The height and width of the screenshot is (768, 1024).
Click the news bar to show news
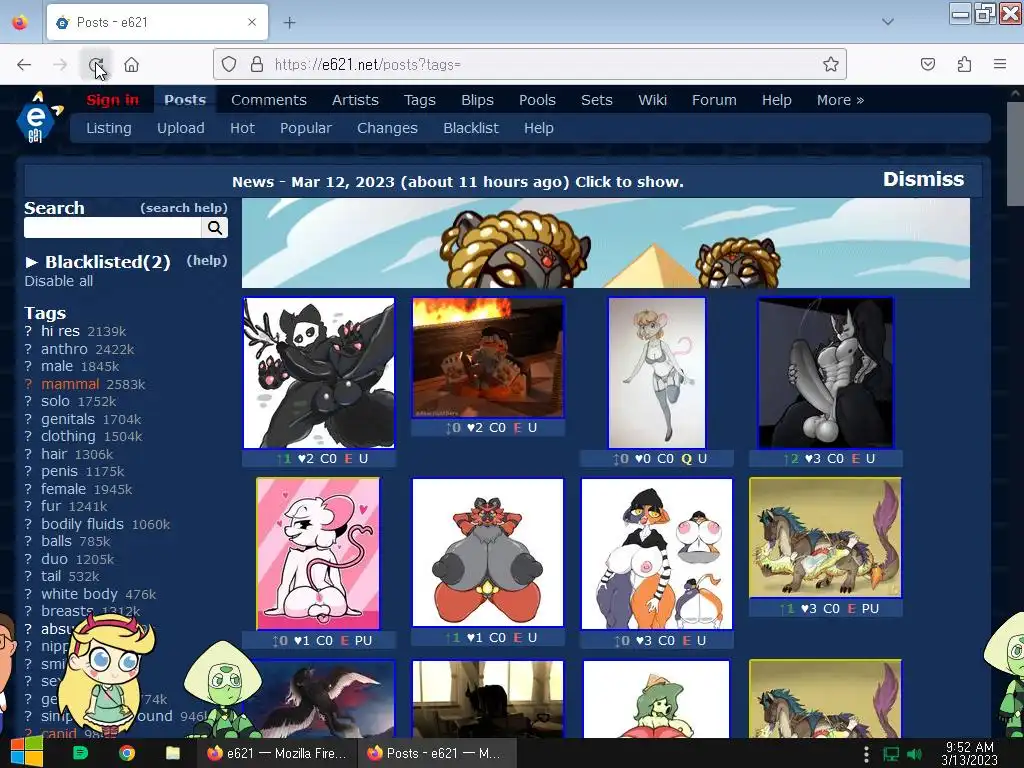(458, 182)
